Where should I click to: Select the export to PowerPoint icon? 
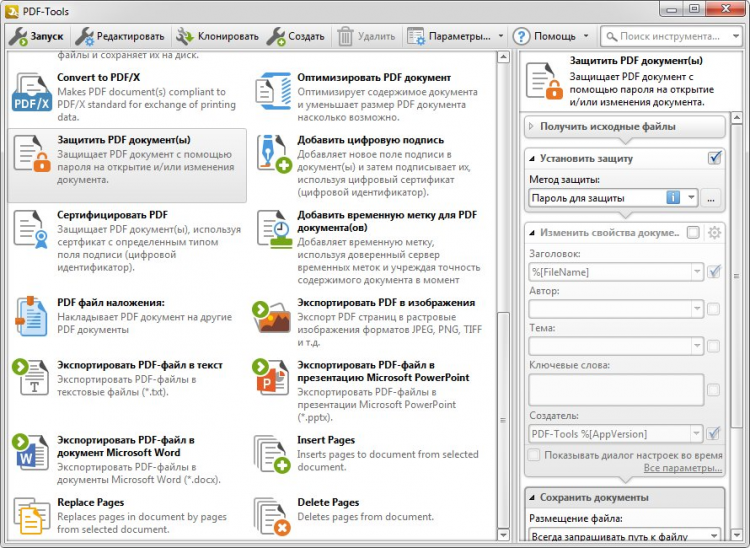point(271,377)
